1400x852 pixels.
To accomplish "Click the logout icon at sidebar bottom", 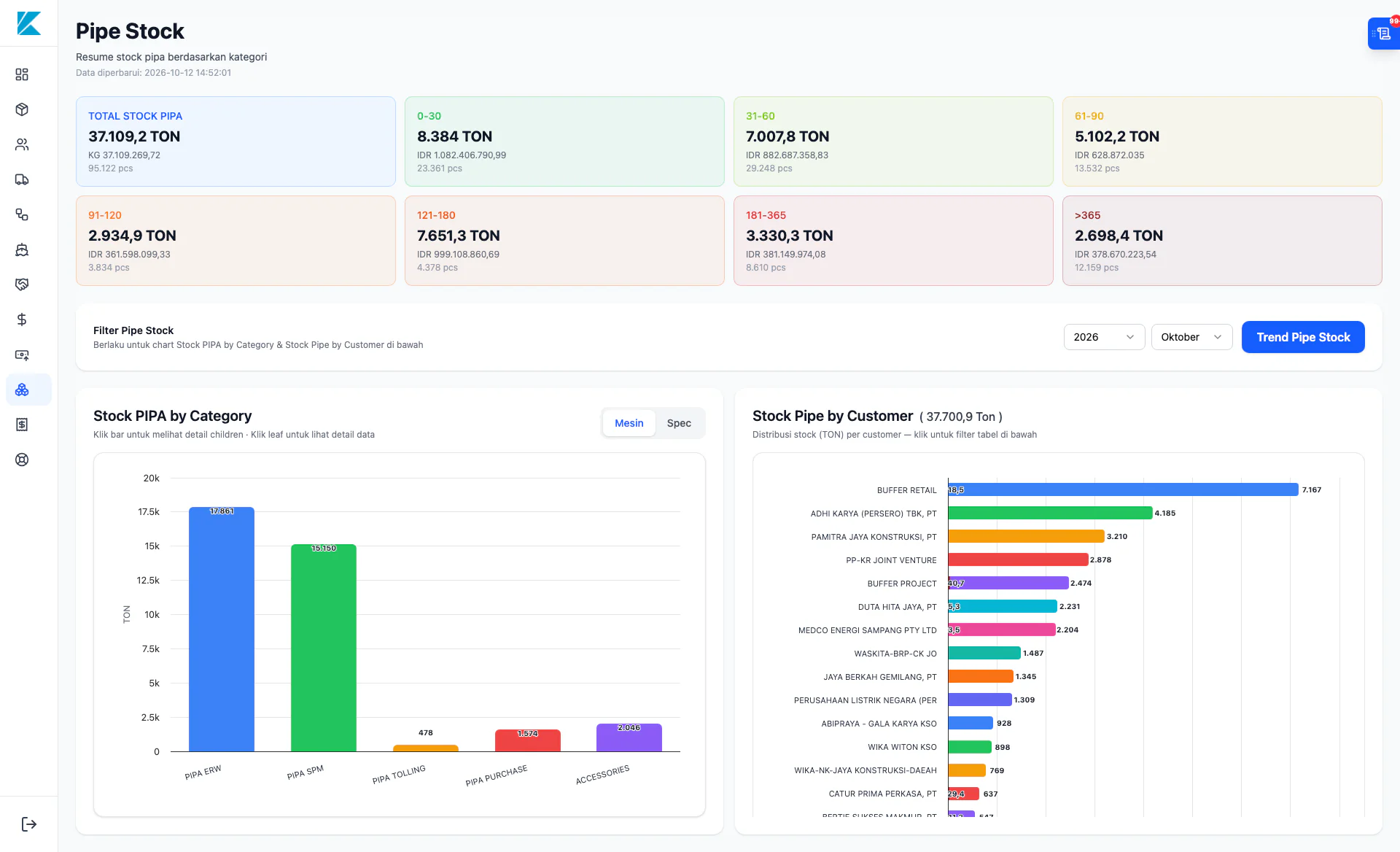I will pyautogui.click(x=29, y=824).
